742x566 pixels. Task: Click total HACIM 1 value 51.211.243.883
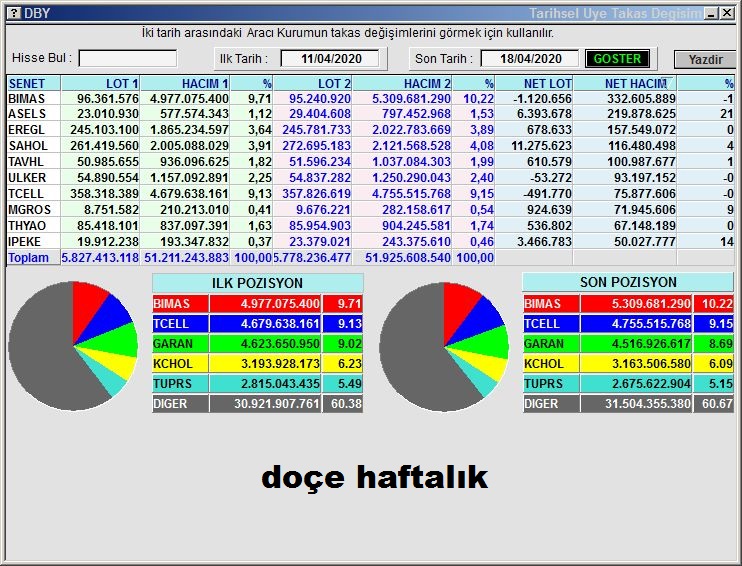pos(186,258)
